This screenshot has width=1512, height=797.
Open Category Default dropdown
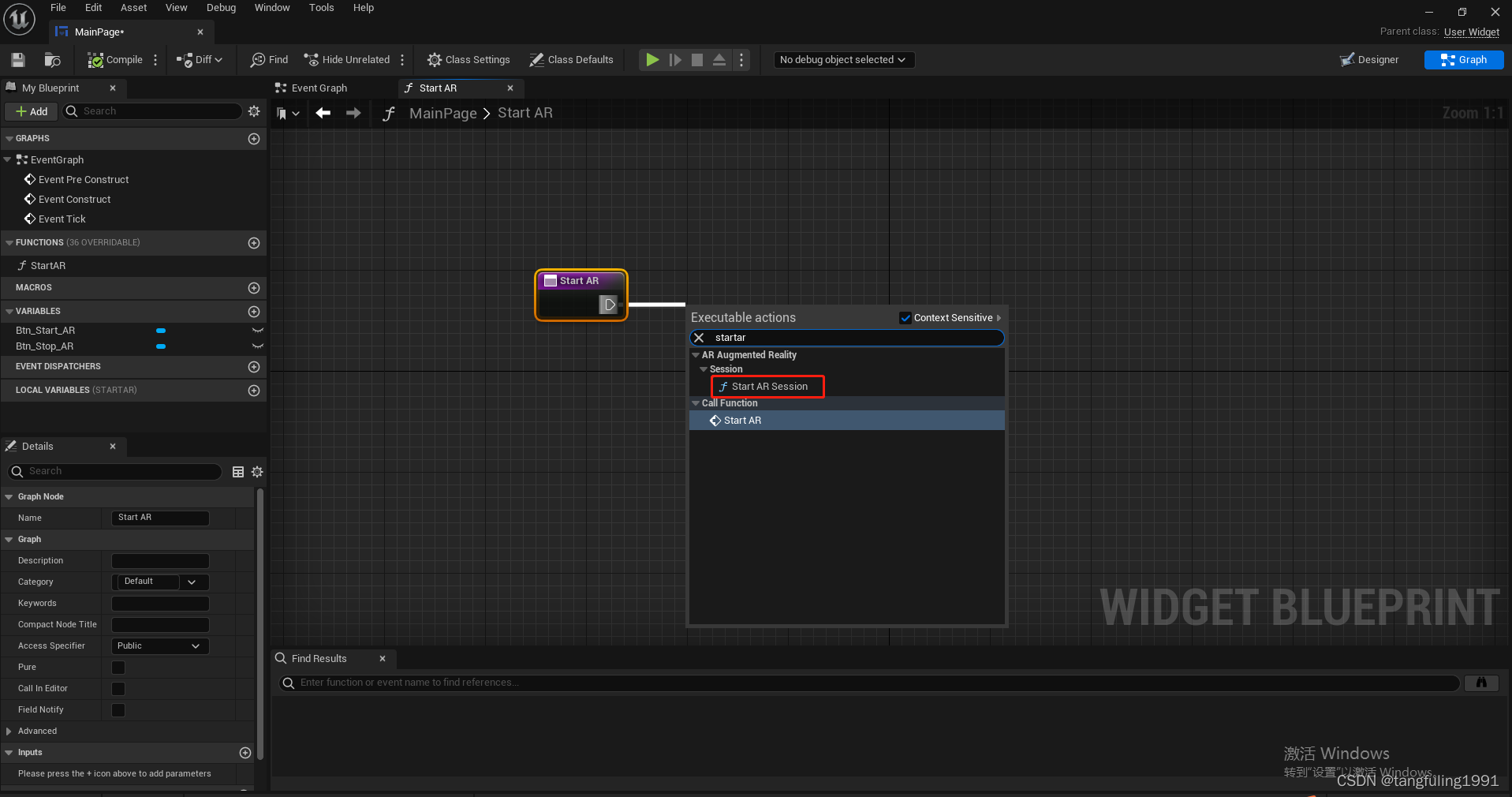pyautogui.click(x=161, y=582)
